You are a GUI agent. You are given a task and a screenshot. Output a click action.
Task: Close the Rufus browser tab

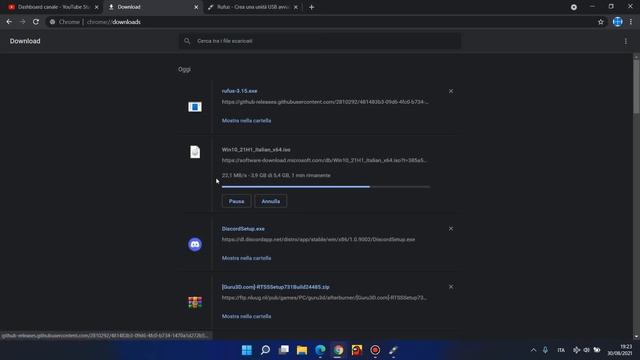[x=296, y=7]
